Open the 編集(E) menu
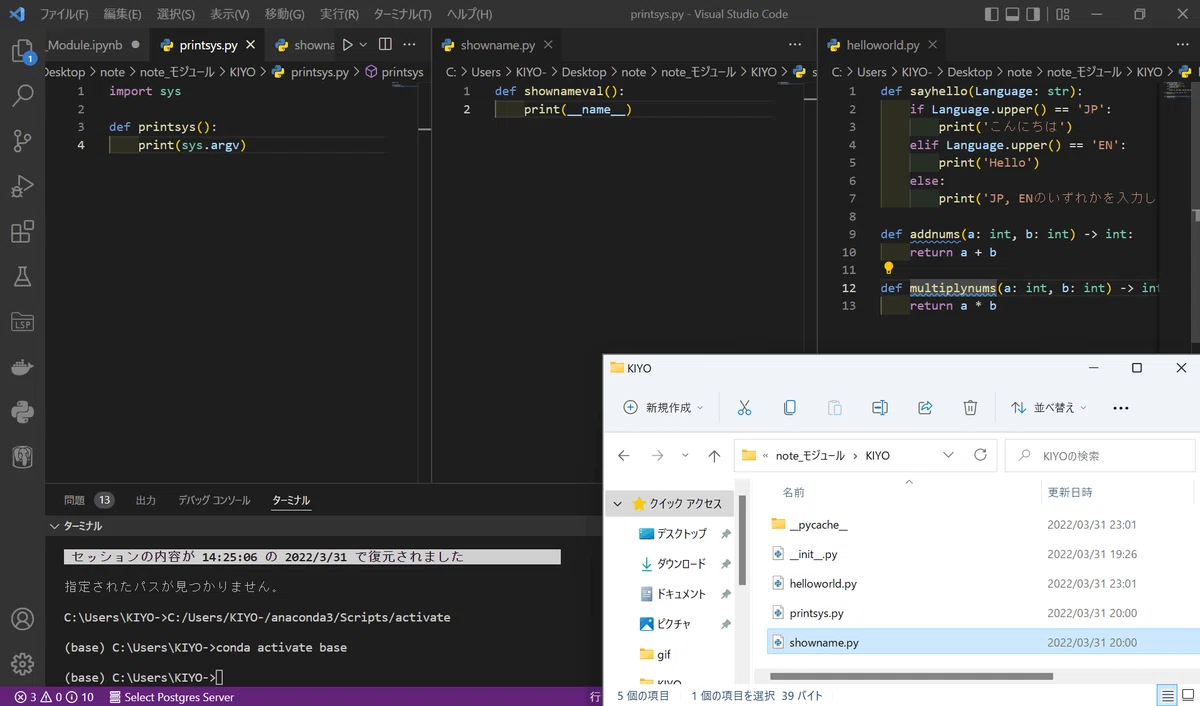This screenshot has height=706, width=1200. 122,14
